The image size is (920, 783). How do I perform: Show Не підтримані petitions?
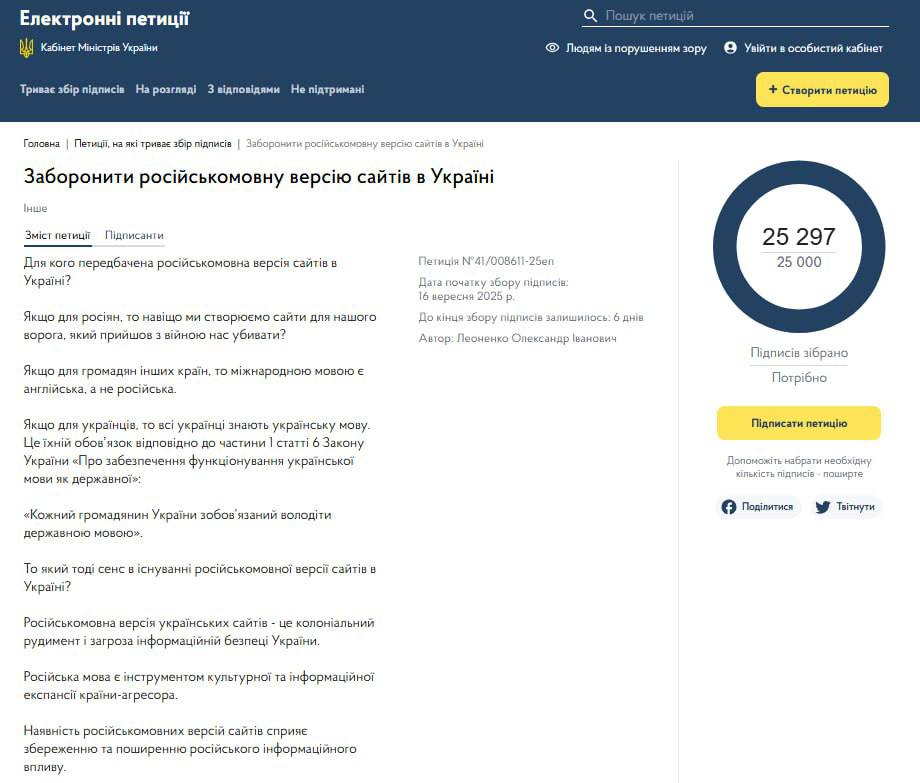click(x=327, y=90)
